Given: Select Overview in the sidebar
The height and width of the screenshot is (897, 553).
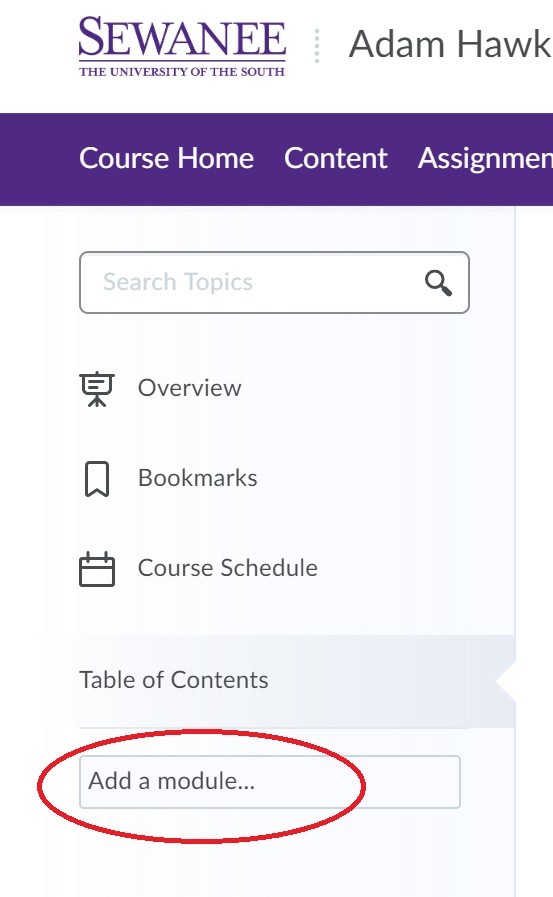Looking at the screenshot, I should click(189, 388).
